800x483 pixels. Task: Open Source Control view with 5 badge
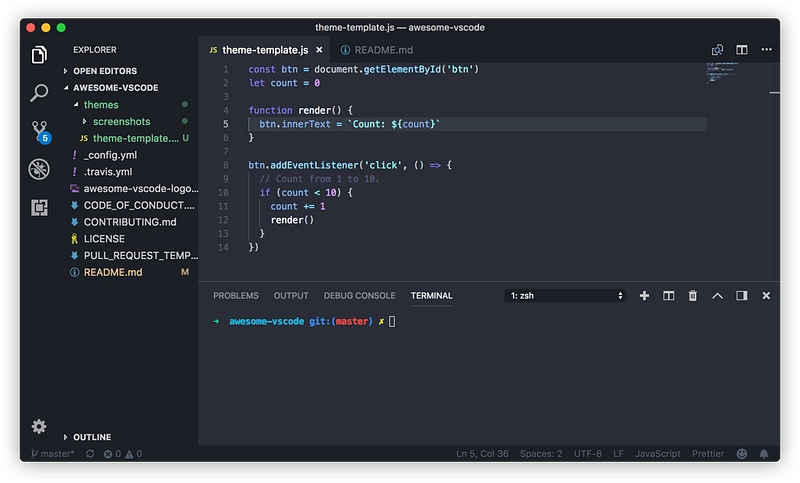point(39,131)
